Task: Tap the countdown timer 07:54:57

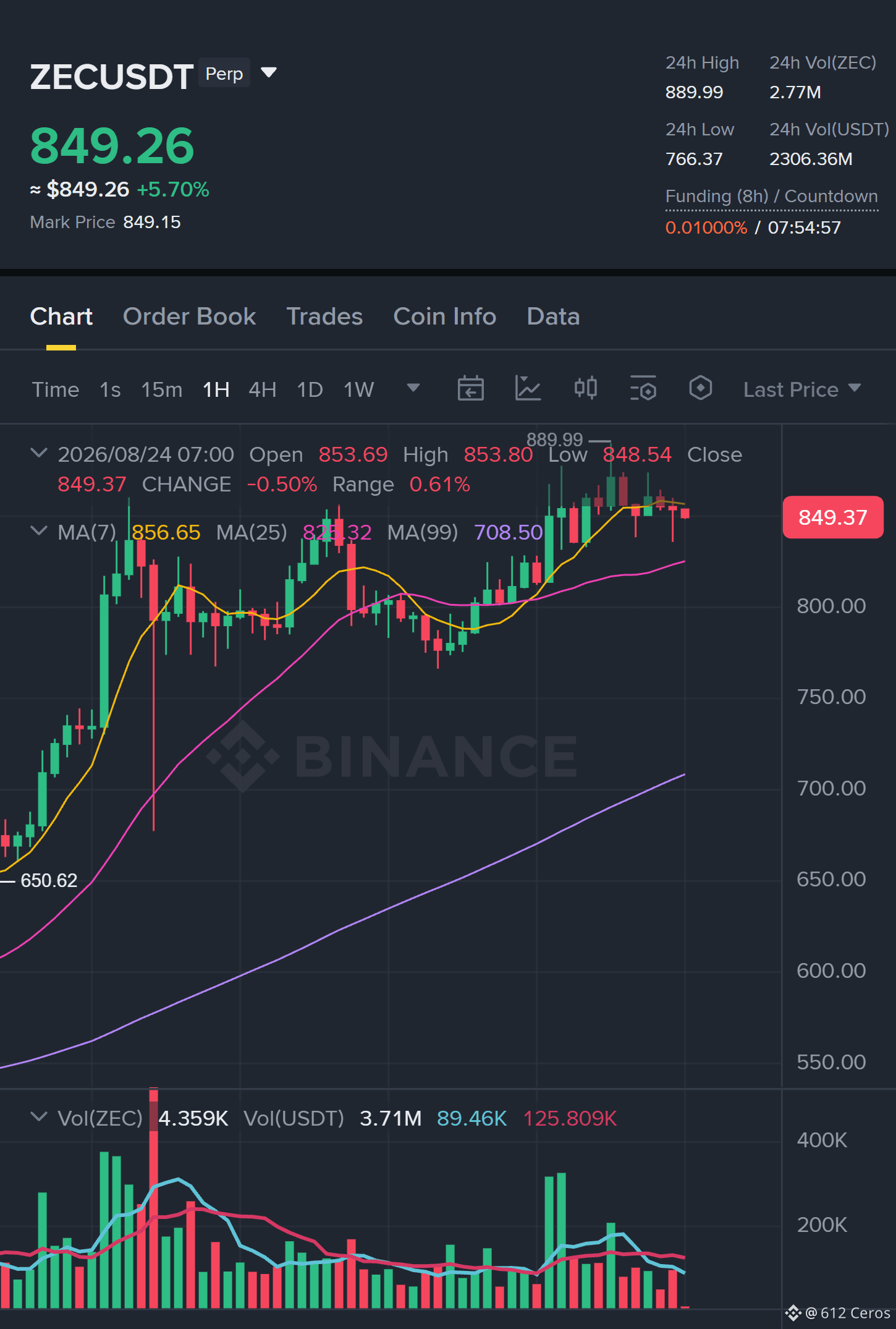Action: click(x=804, y=227)
